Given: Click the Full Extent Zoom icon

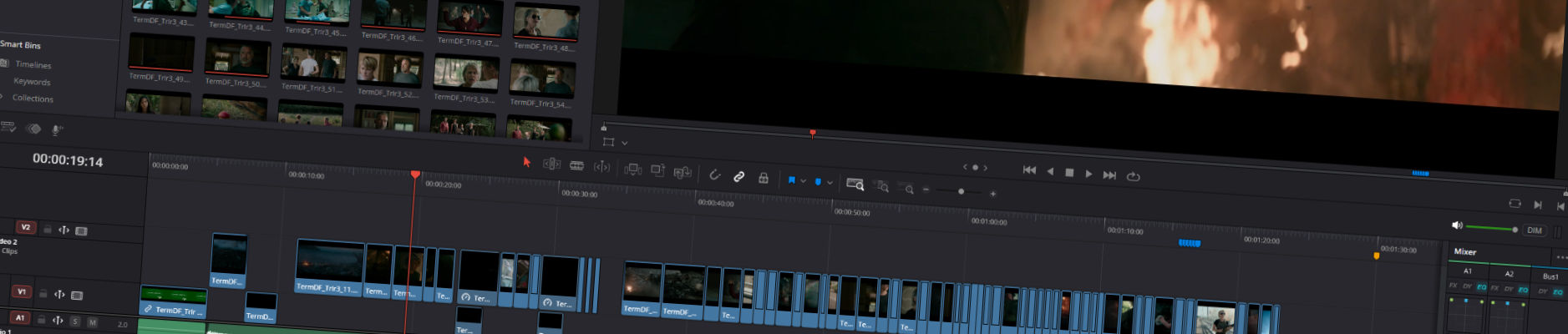Looking at the screenshot, I should point(855,185).
